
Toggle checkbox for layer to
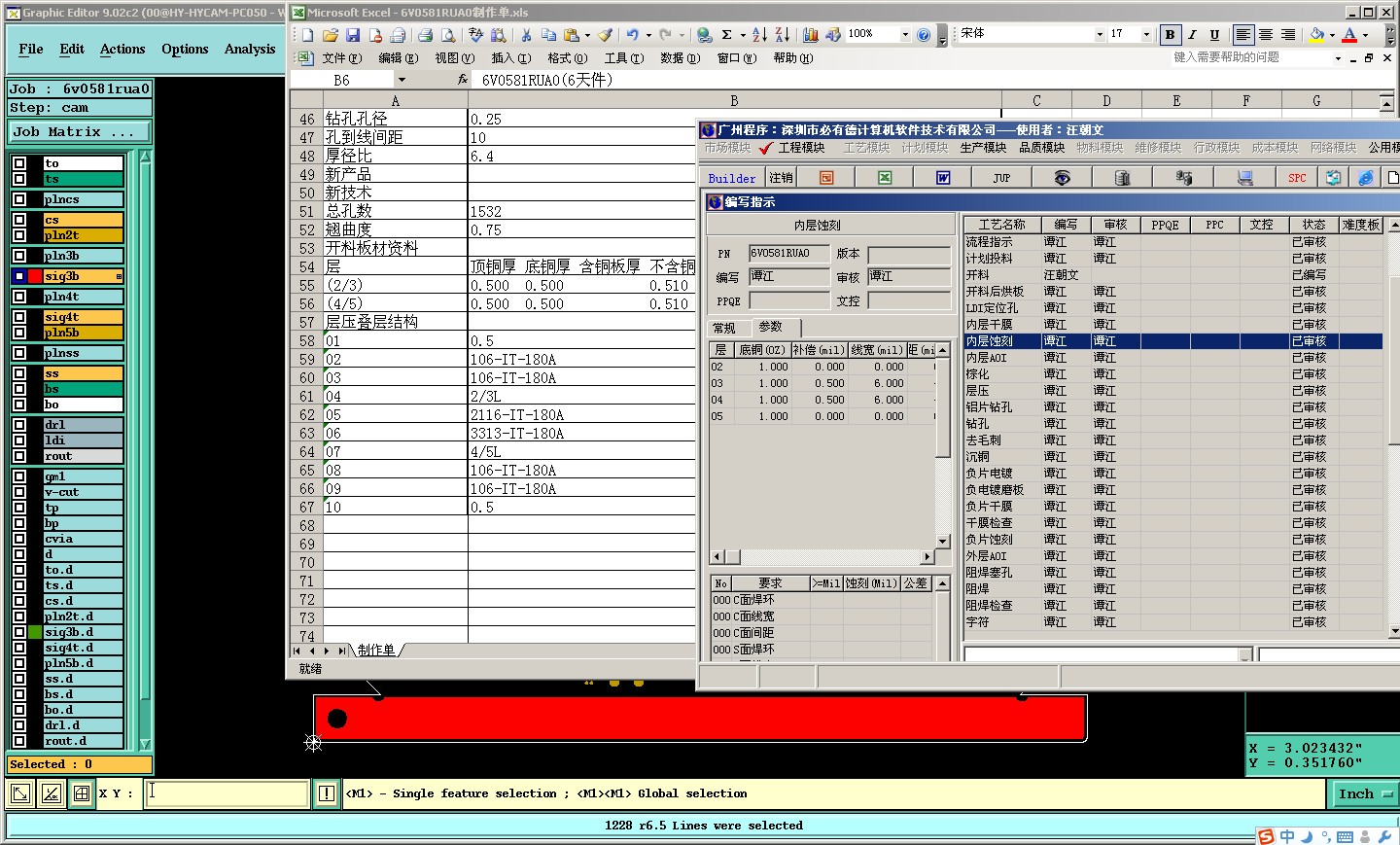(x=19, y=163)
